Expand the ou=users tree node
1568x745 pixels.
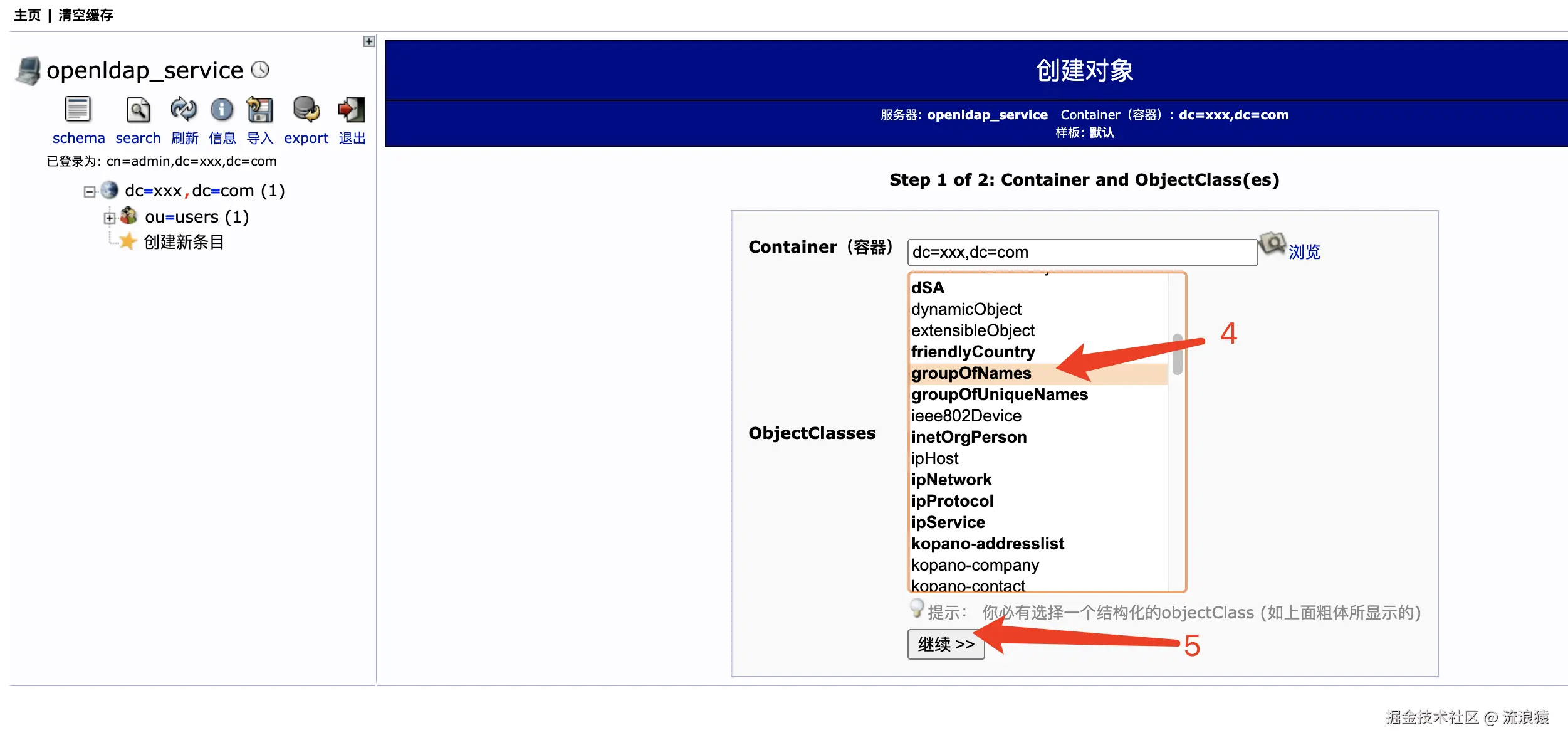point(110,218)
